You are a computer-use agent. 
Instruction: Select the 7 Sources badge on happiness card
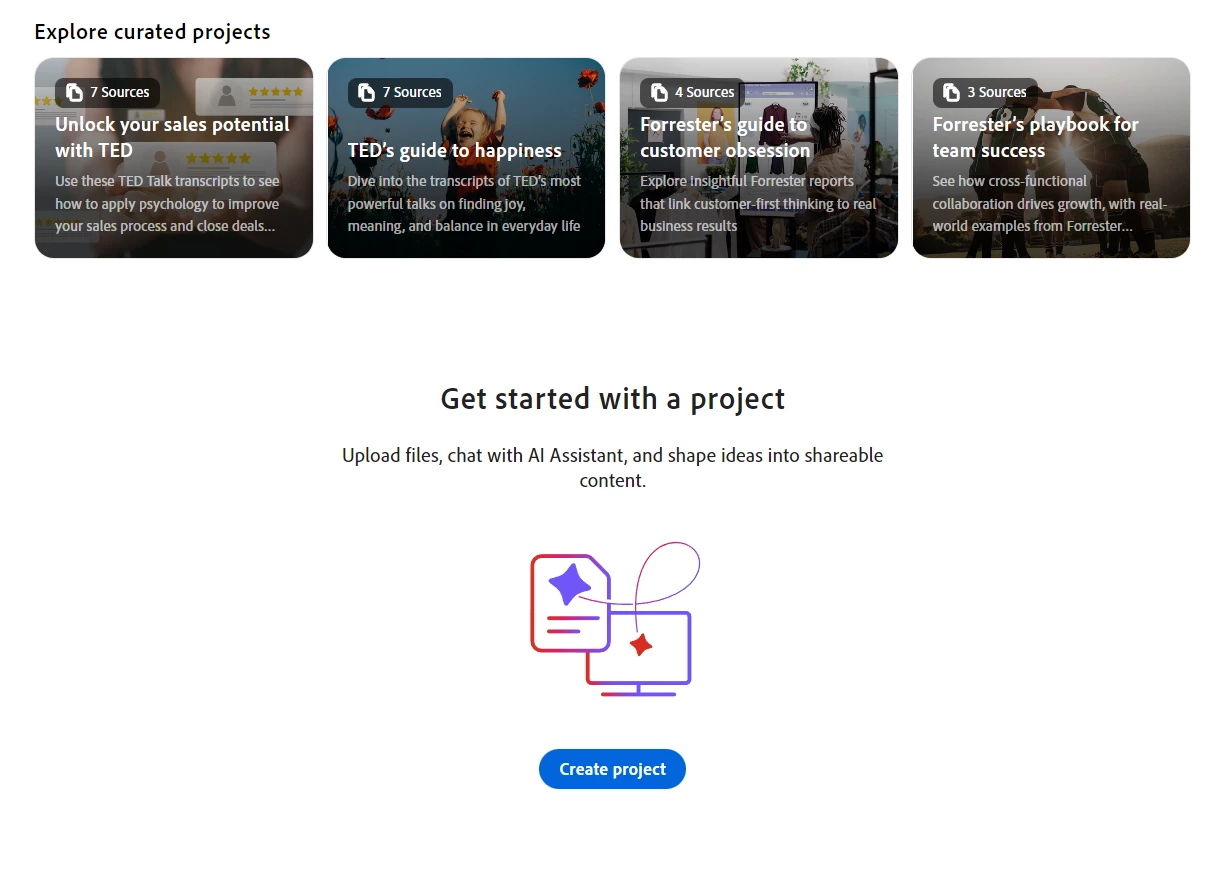click(x=400, y=92)
